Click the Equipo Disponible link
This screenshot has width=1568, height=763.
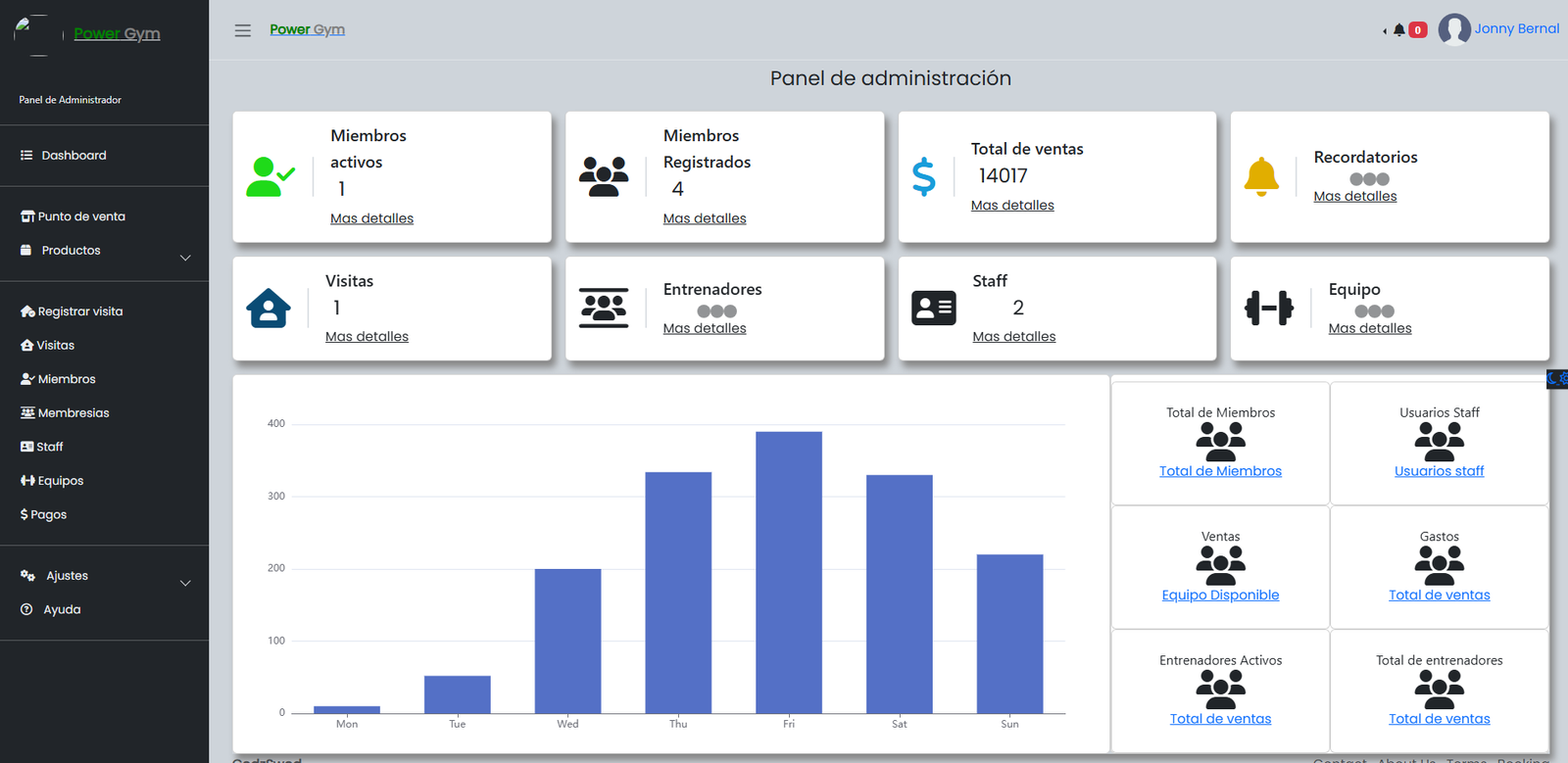coord(1220,596)
